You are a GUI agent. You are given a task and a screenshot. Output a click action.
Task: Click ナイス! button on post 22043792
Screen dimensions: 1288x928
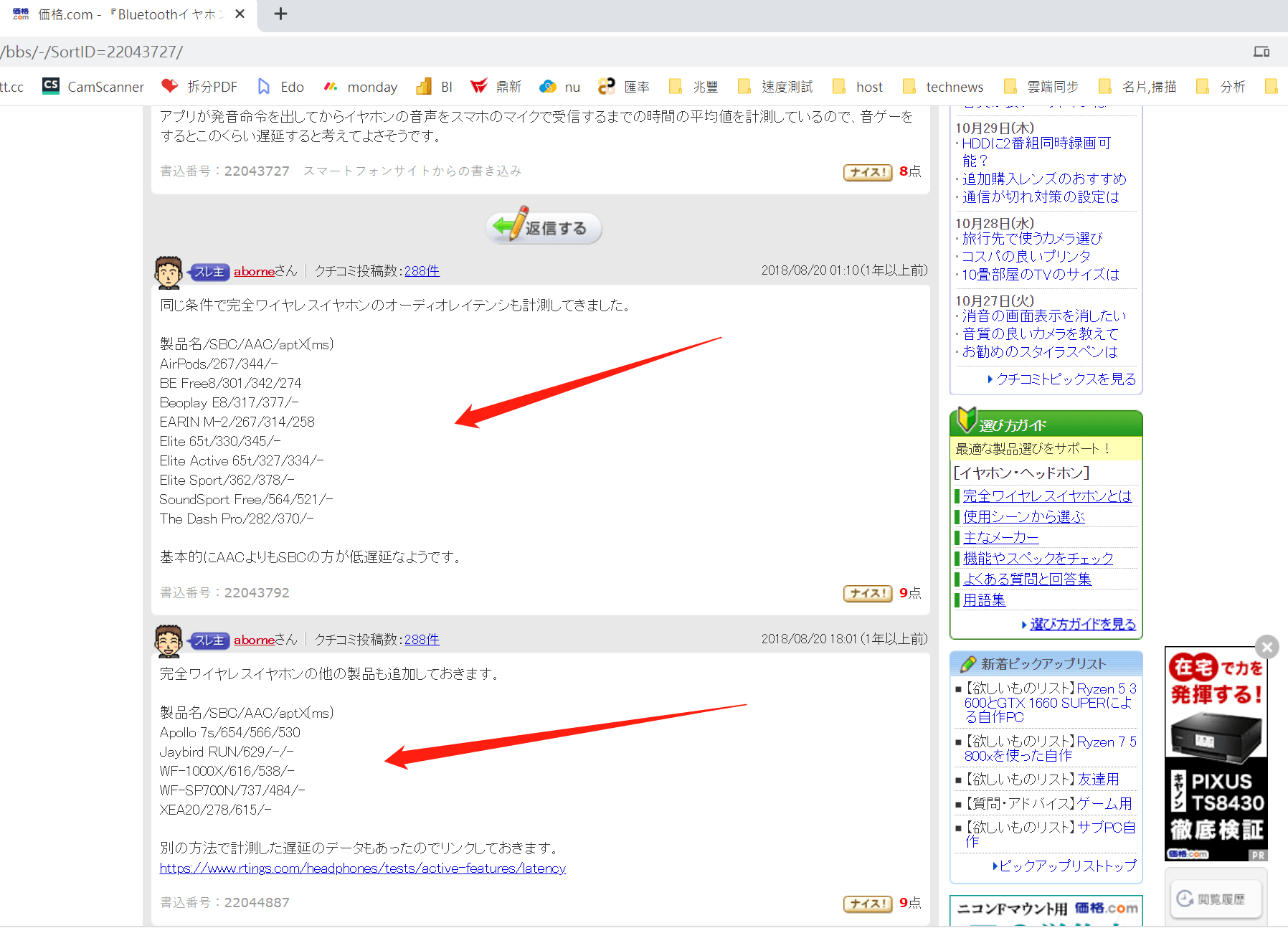(x=868, y=593)
